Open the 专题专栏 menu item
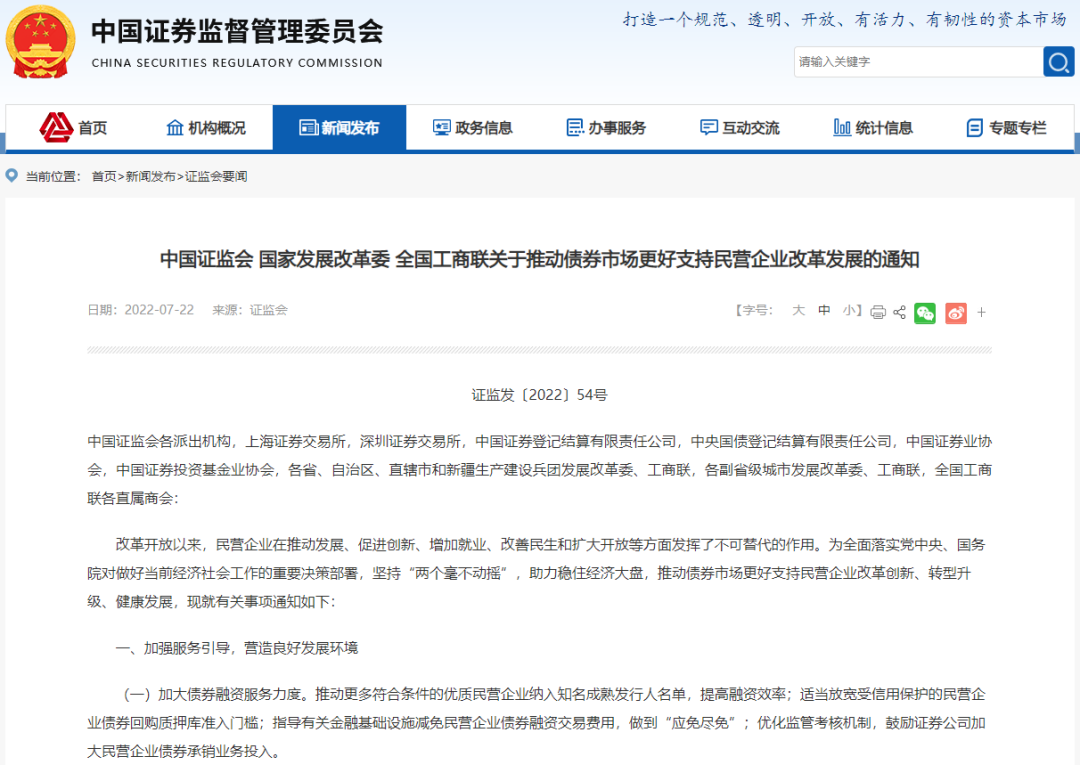 tap(1010, 127)
